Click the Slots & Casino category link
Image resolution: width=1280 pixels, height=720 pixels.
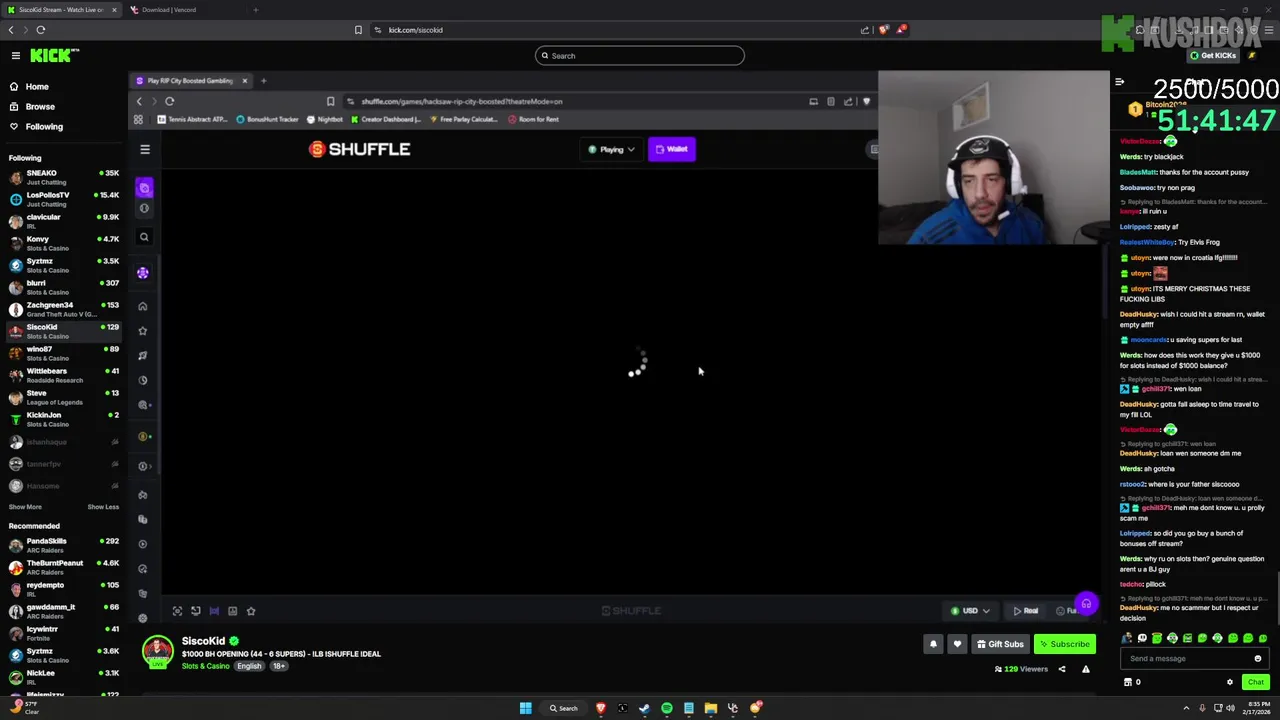206,666
